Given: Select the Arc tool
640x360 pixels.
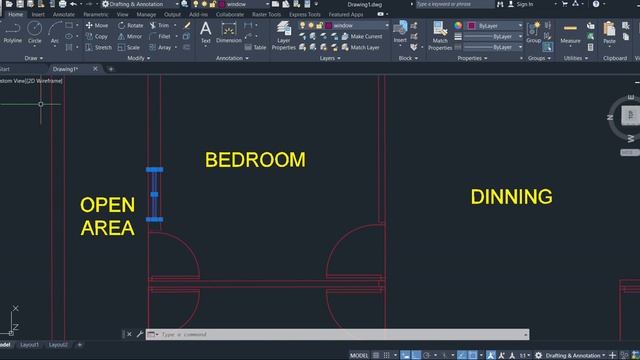Looking at the screenshot, I should [55, 32].
